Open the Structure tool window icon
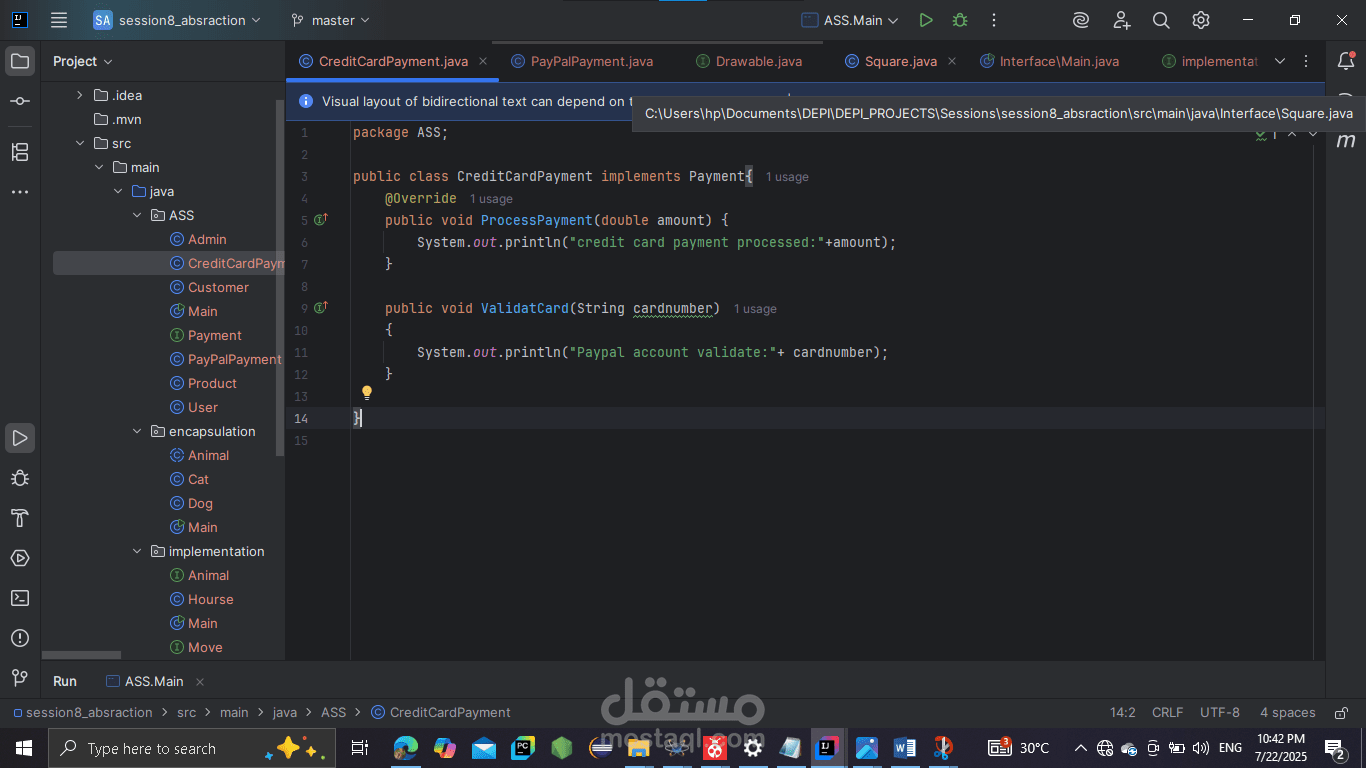This screenshot has width=1366, height=768. pos(20,152)
